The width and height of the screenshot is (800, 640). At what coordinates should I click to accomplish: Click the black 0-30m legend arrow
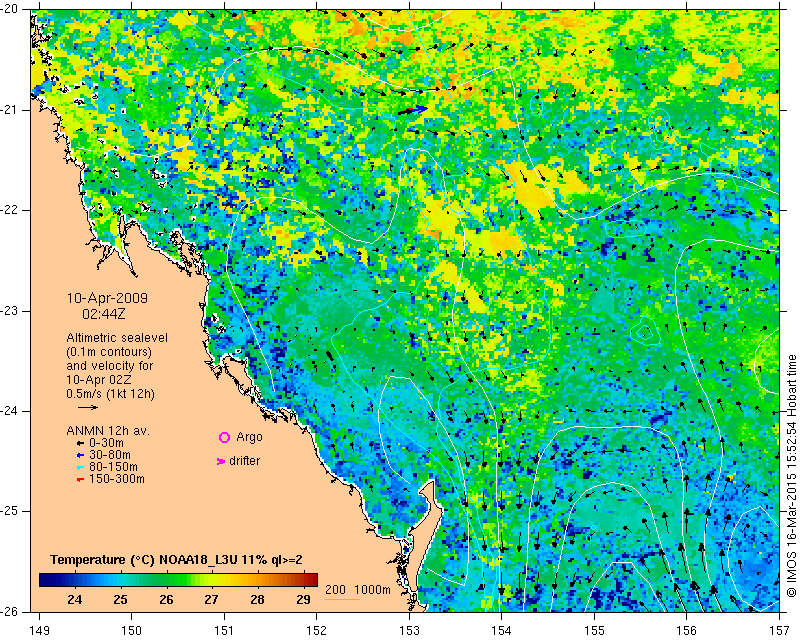(x=80, y=444)
